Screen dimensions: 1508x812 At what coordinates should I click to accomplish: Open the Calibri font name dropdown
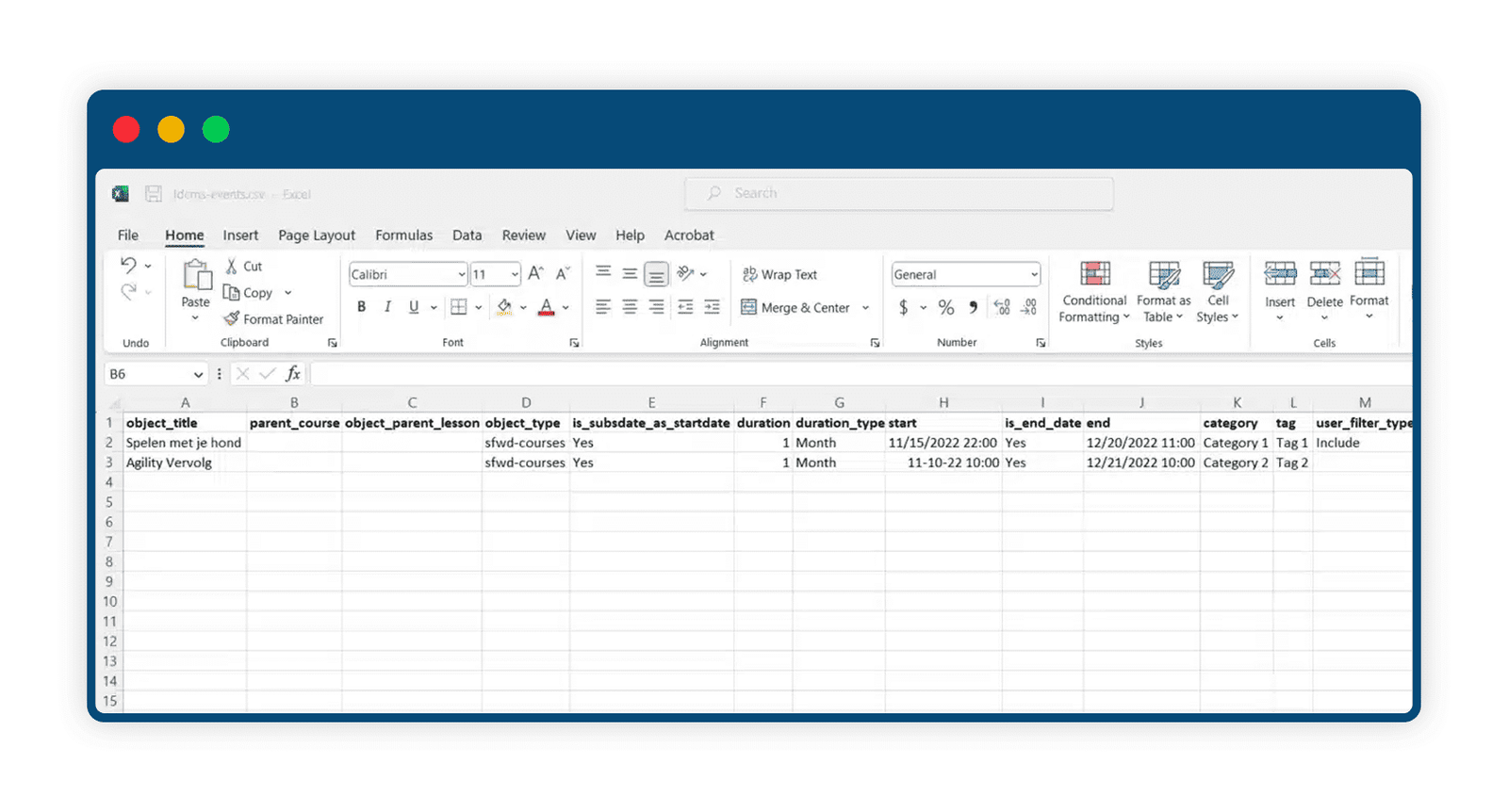[x=462, y=274]
